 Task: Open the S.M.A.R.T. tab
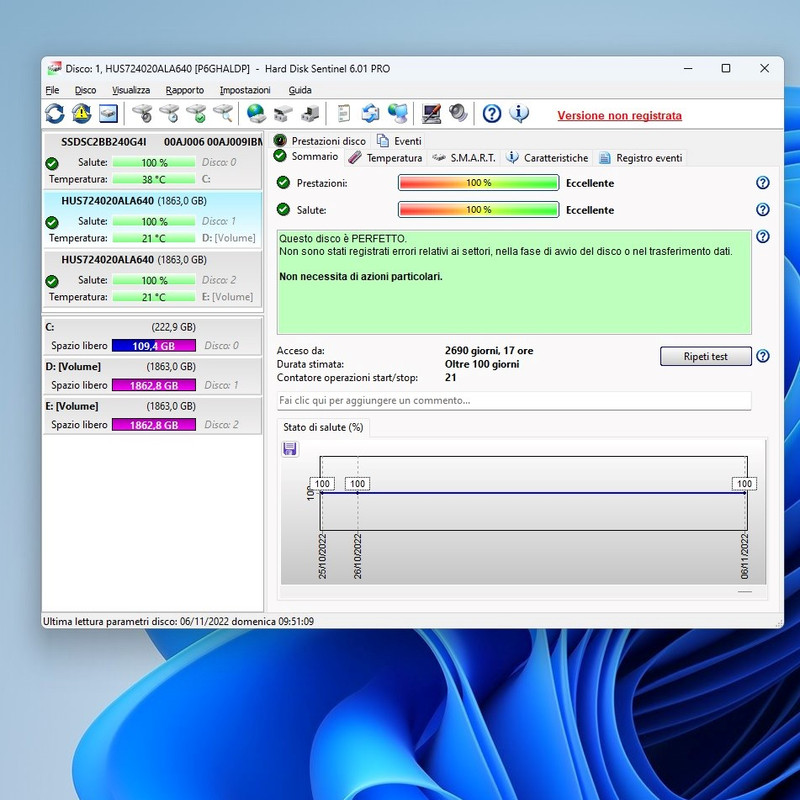pos(464,158)
